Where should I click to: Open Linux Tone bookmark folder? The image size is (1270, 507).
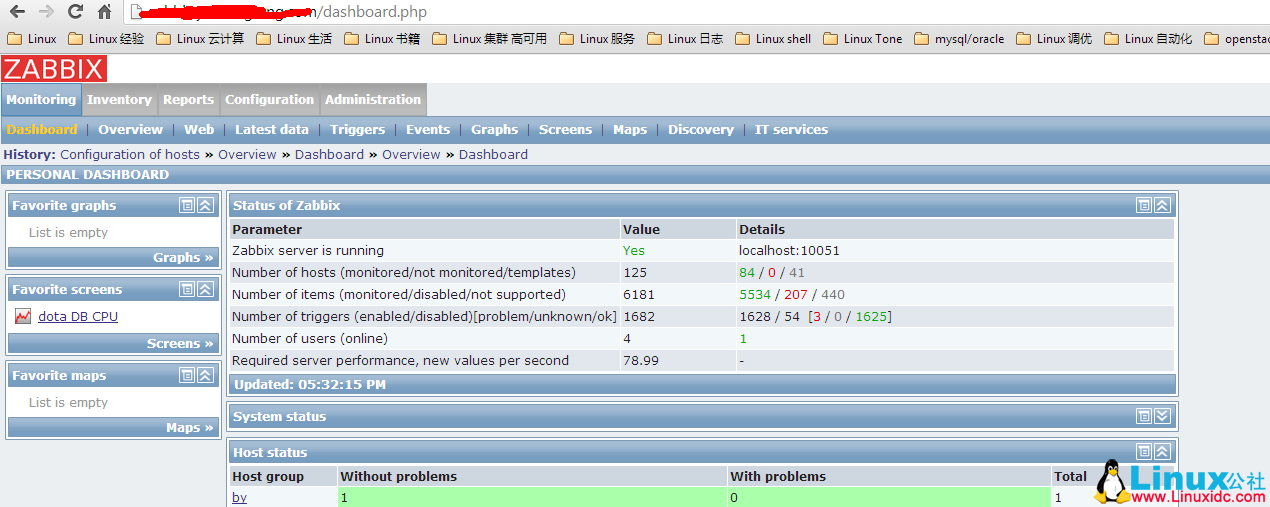tap(862, 39)
